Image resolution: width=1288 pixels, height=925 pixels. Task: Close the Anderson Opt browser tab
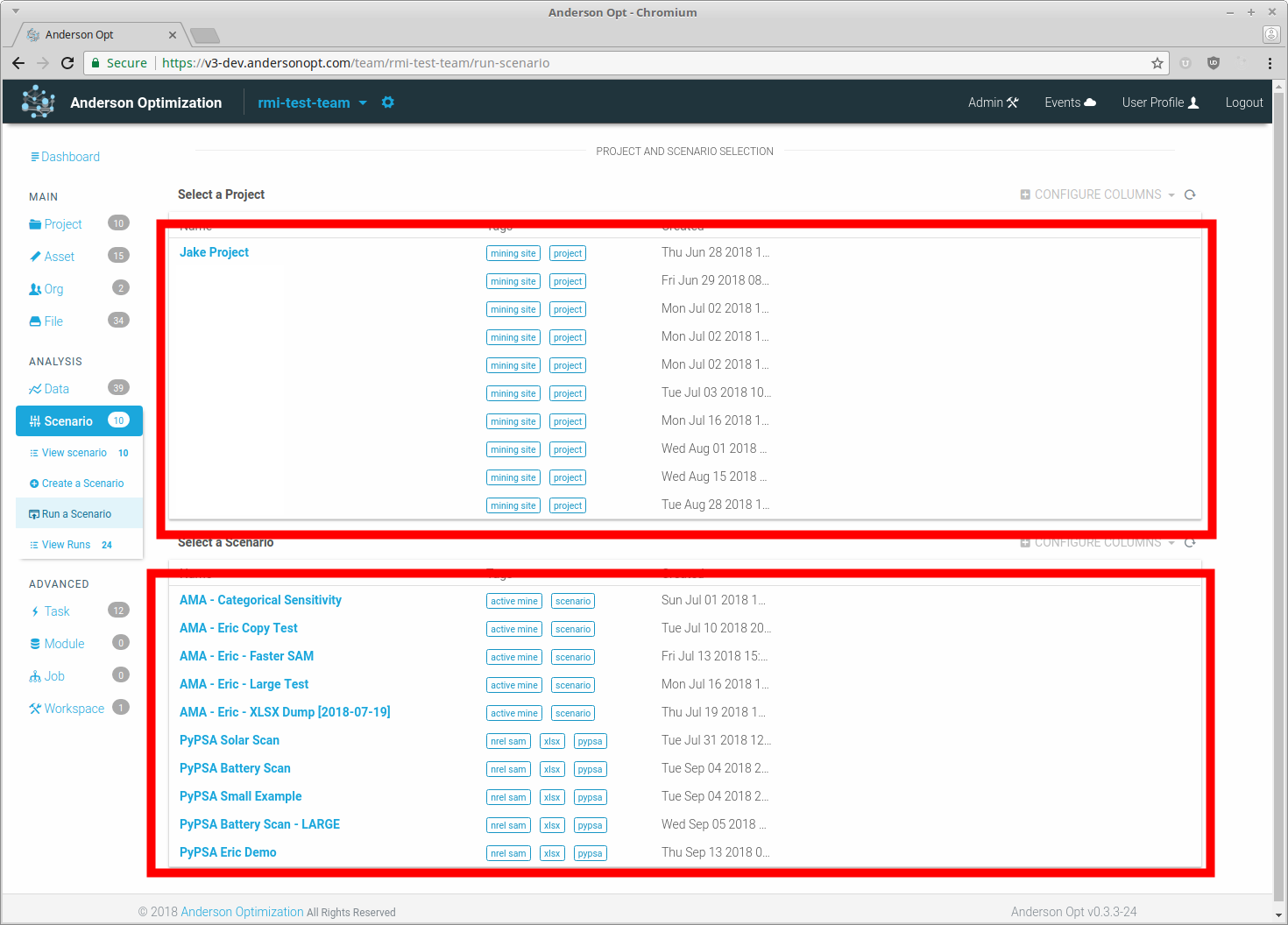tap(173, 35)
